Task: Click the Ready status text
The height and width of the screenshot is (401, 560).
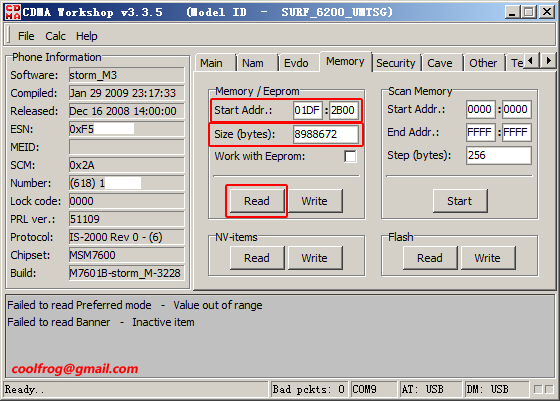Action: (x=24, y=389)
